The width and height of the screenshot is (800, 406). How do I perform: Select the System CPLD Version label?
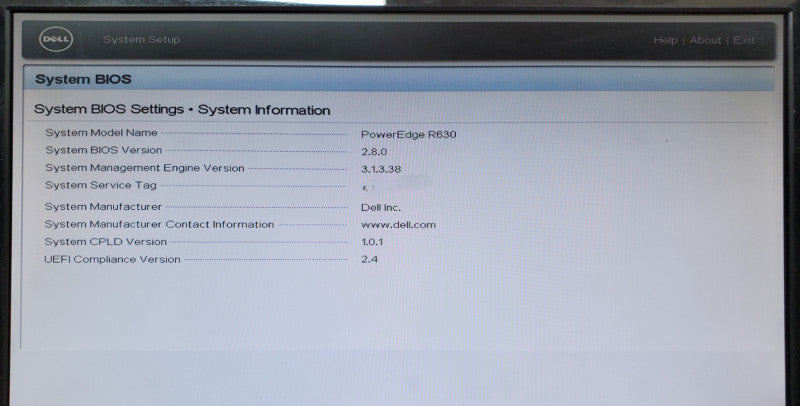point(106,242)
